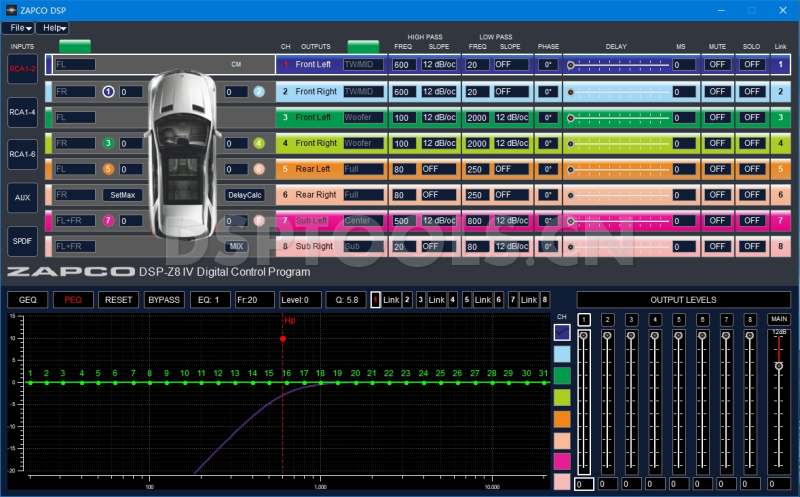Open FL+FR input selector in row 7
The height and width of the screenshot is (497, 800).
[75, 220]
